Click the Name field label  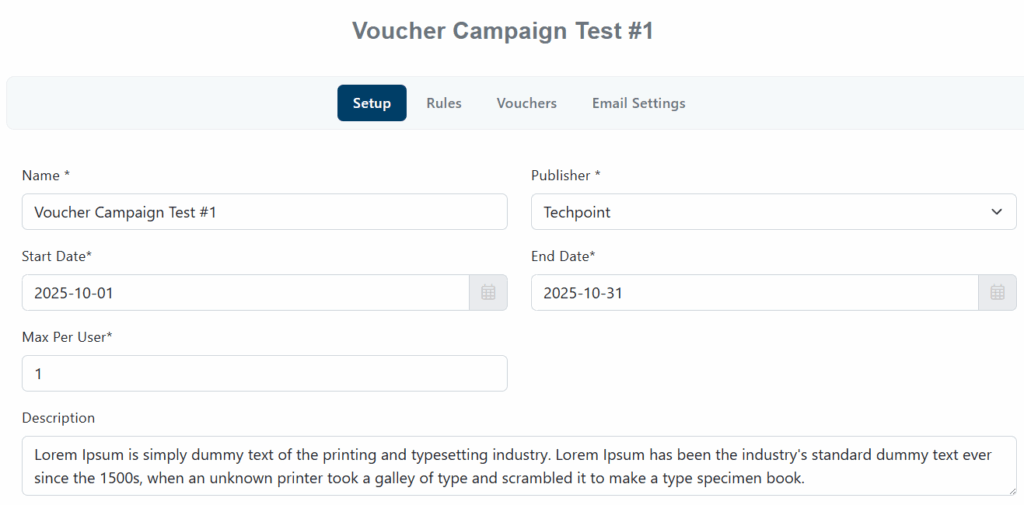[x=45, y=175]
